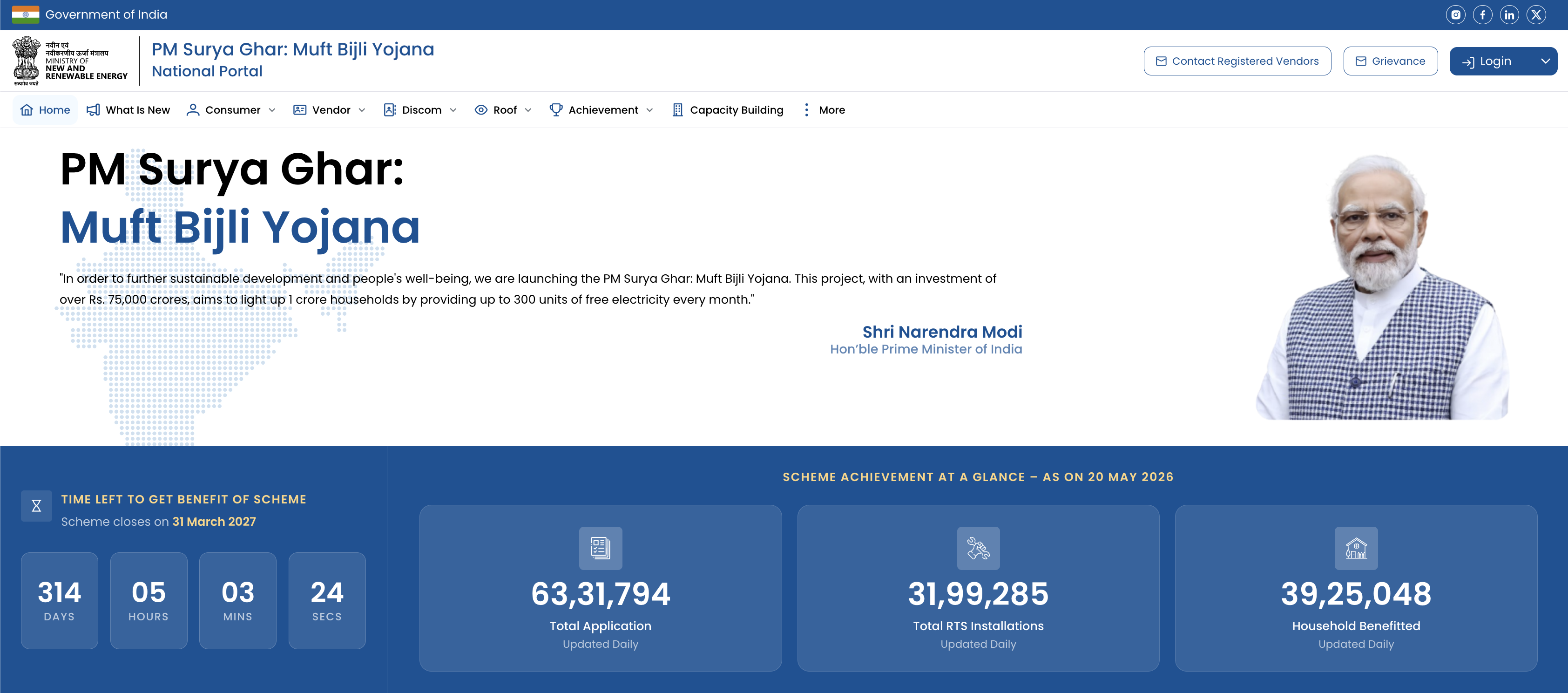Viewport: 1568px width, 693px height.
Task: Expand the Achievement dropdown menu
Action: tap(602, 110)
